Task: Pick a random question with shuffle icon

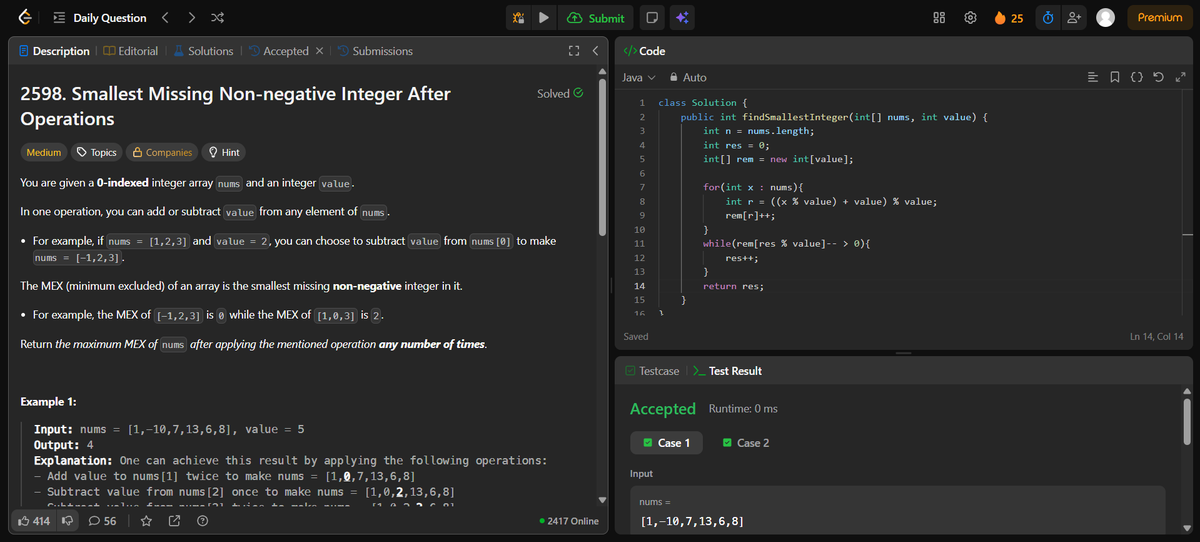Action: pos(218,18)
